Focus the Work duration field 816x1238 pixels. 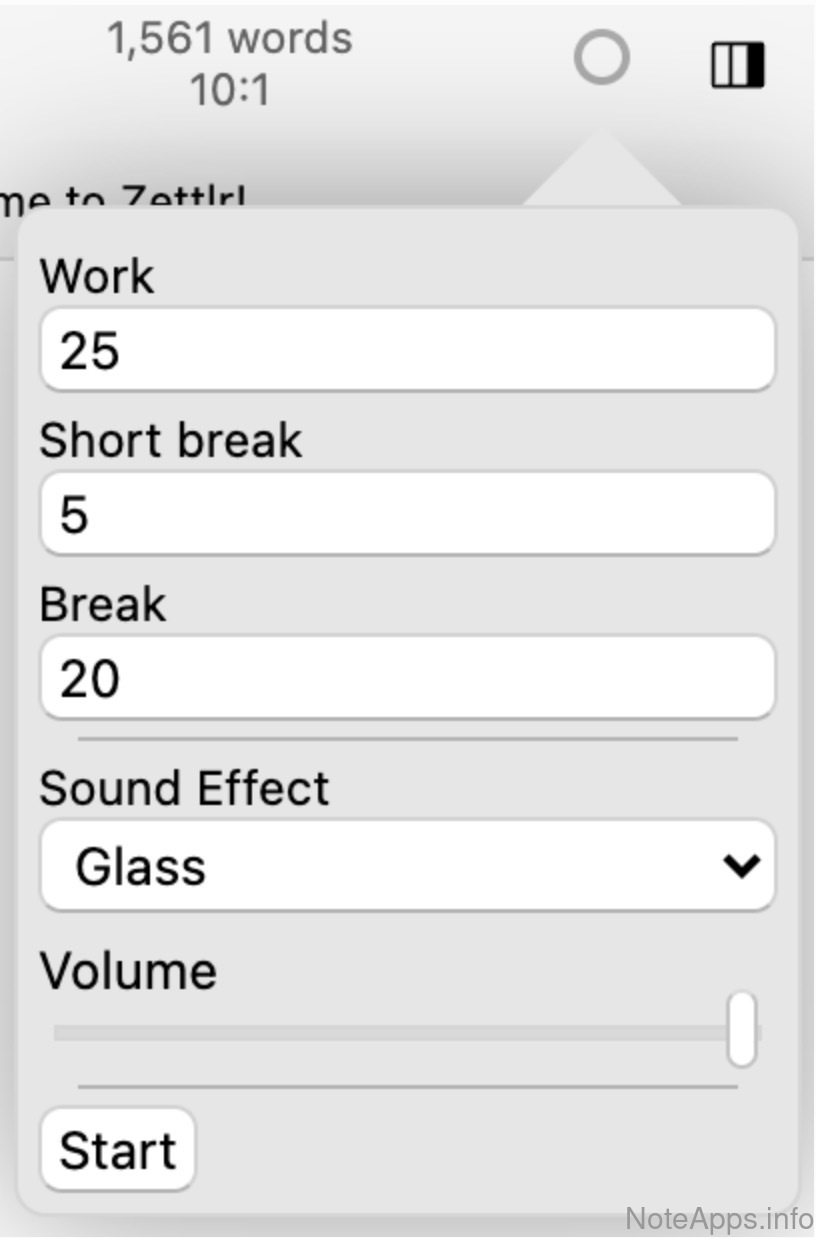coord(407,350)
